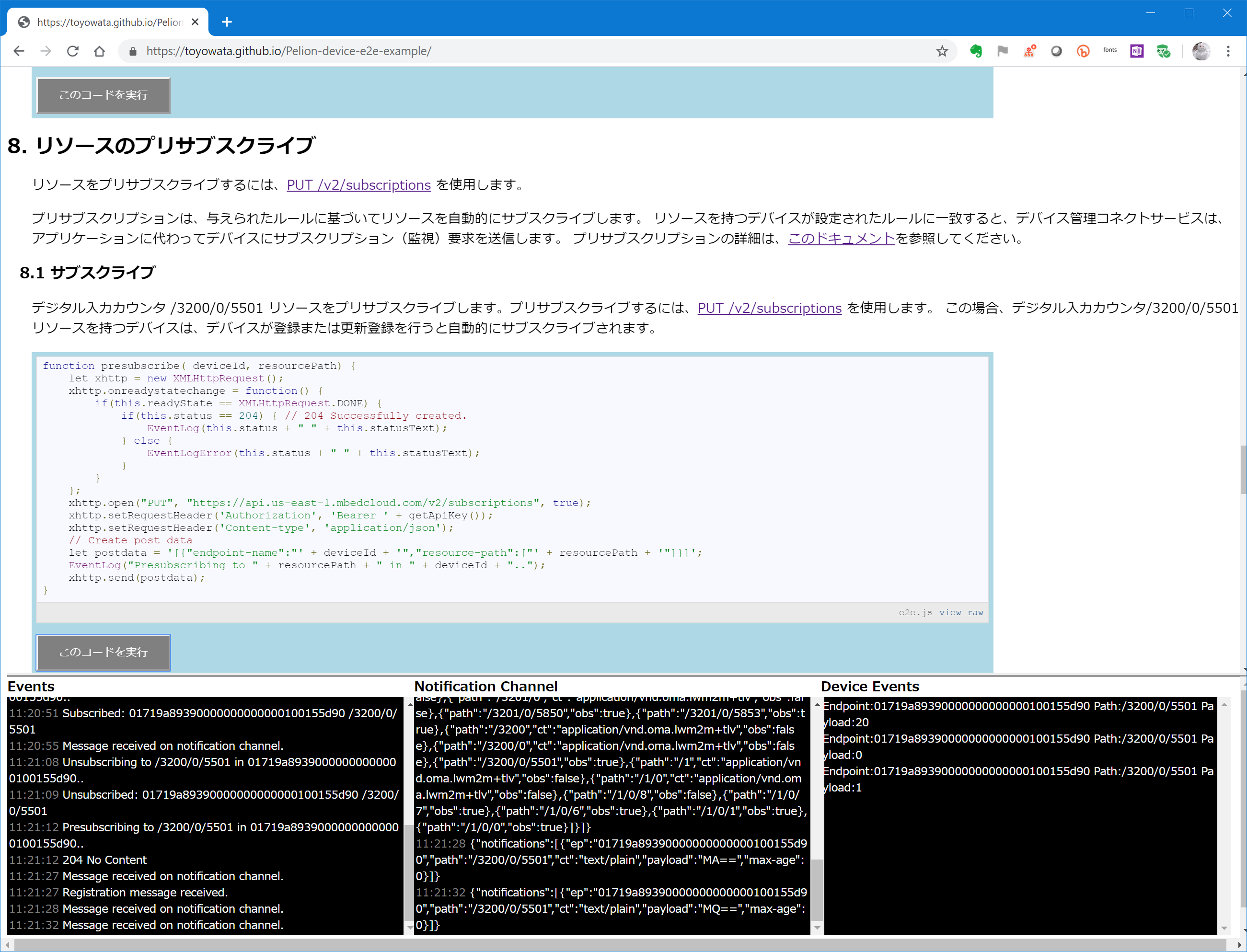Open PUT /v2/subscriptions link in section 8.1
The height and width of the screenshot is (952, 1247).
point(769,308)
